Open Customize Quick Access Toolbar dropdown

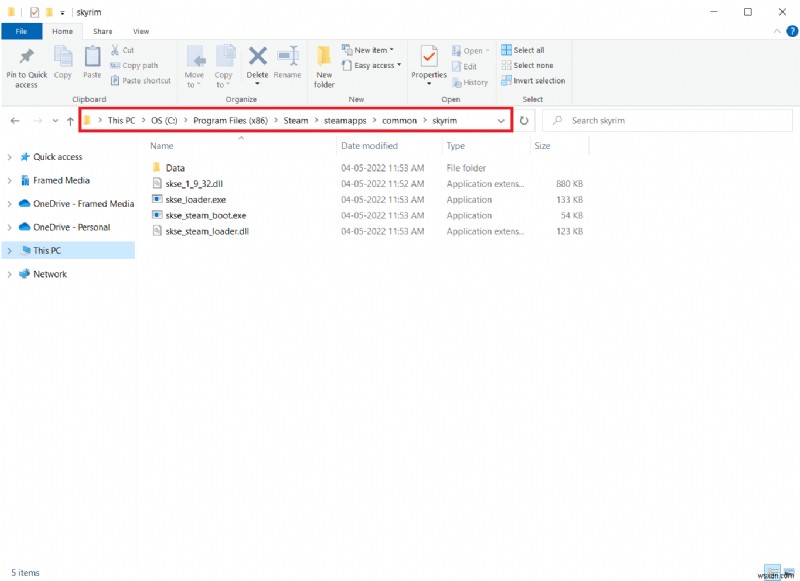[x=62, y=13]
